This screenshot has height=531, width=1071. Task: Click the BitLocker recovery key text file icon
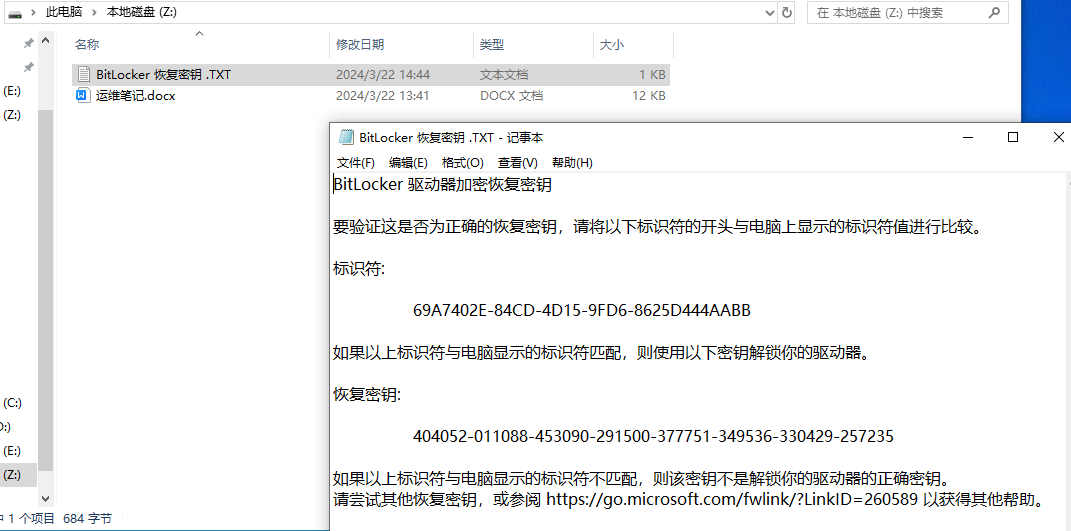pyautogui.click(x=83, y=75)
